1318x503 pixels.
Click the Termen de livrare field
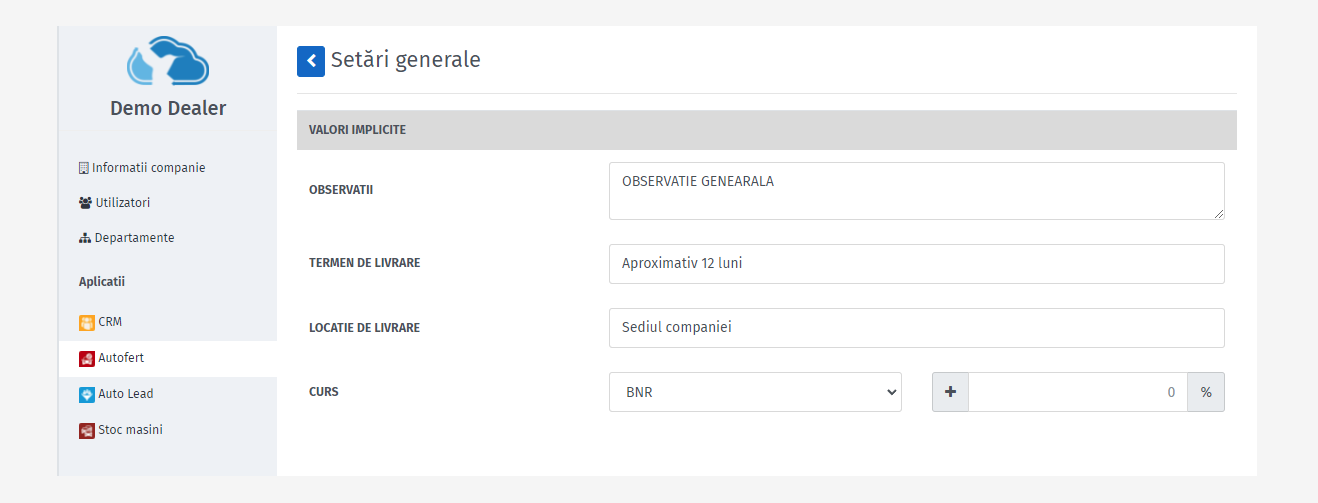[x=916, y=264]
